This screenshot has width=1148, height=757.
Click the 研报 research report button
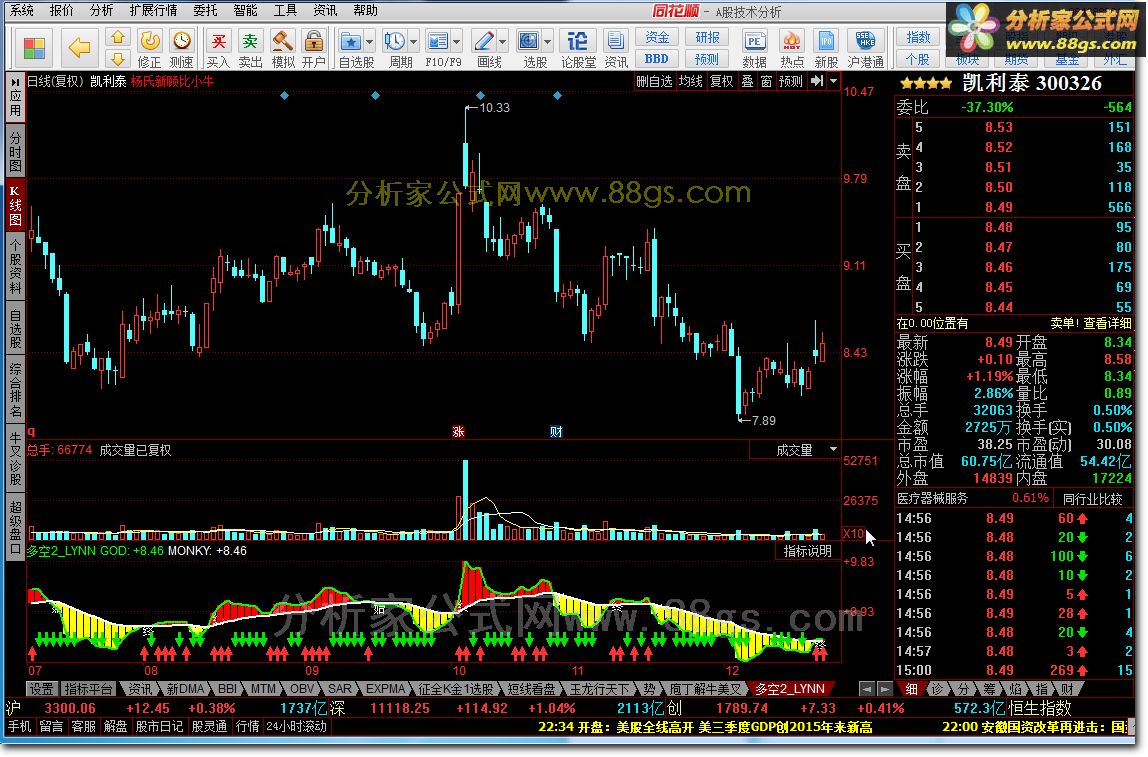707,37
